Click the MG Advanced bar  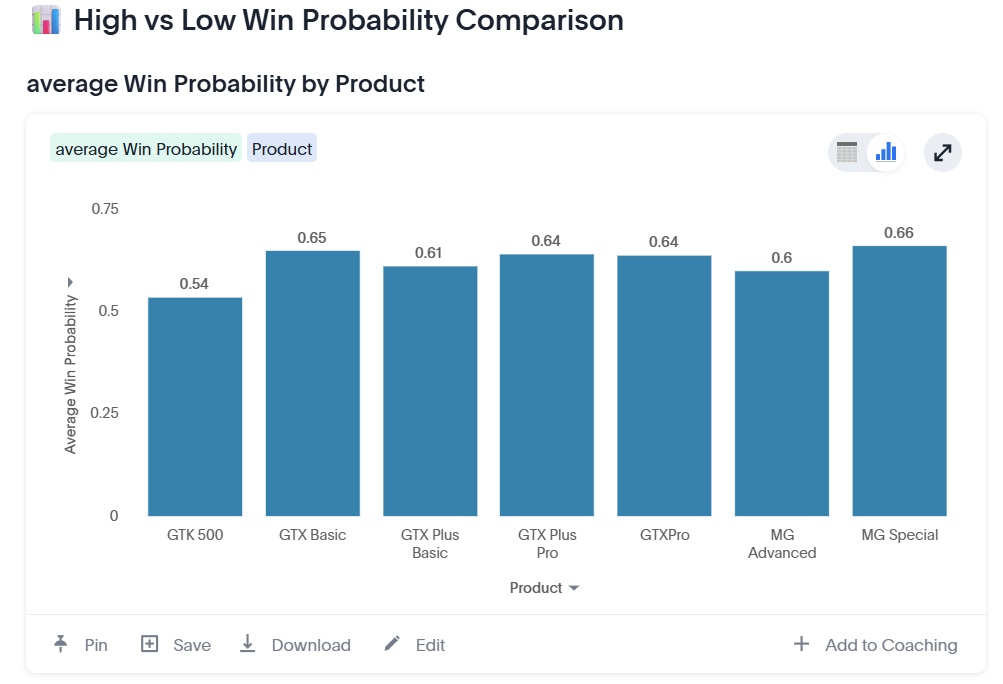(782, 393)
